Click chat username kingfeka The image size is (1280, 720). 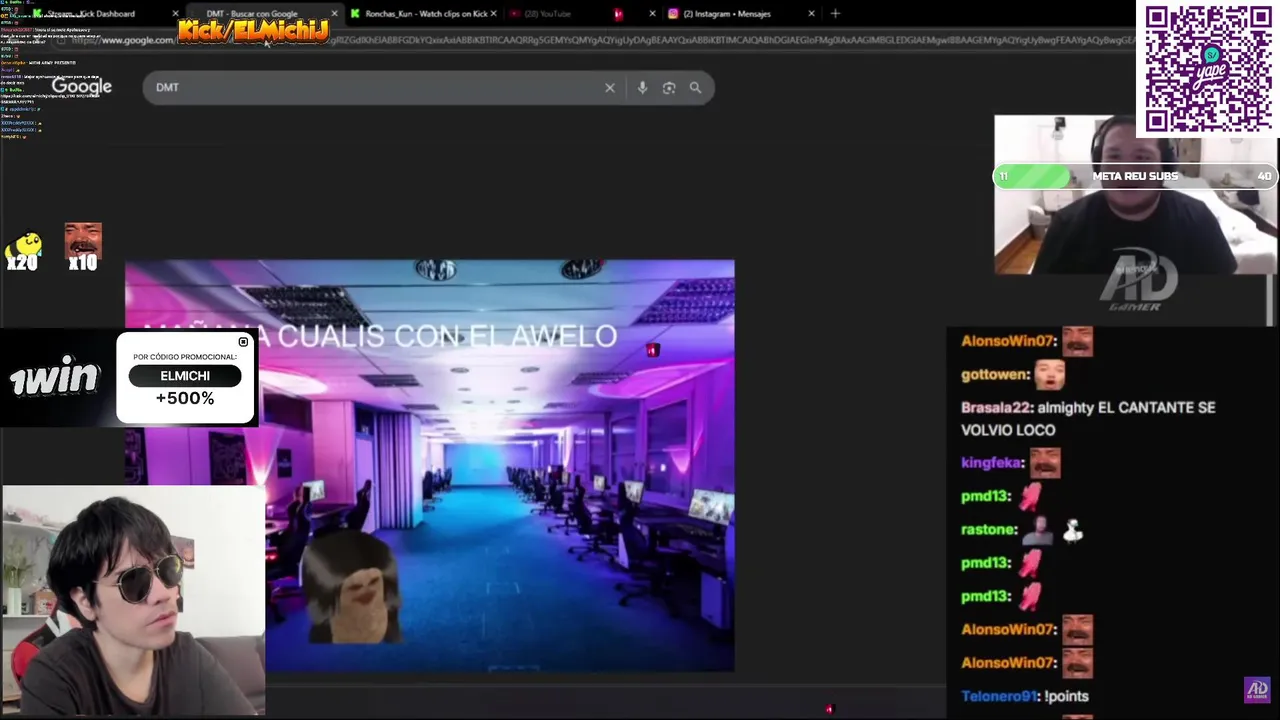(991, 463)
